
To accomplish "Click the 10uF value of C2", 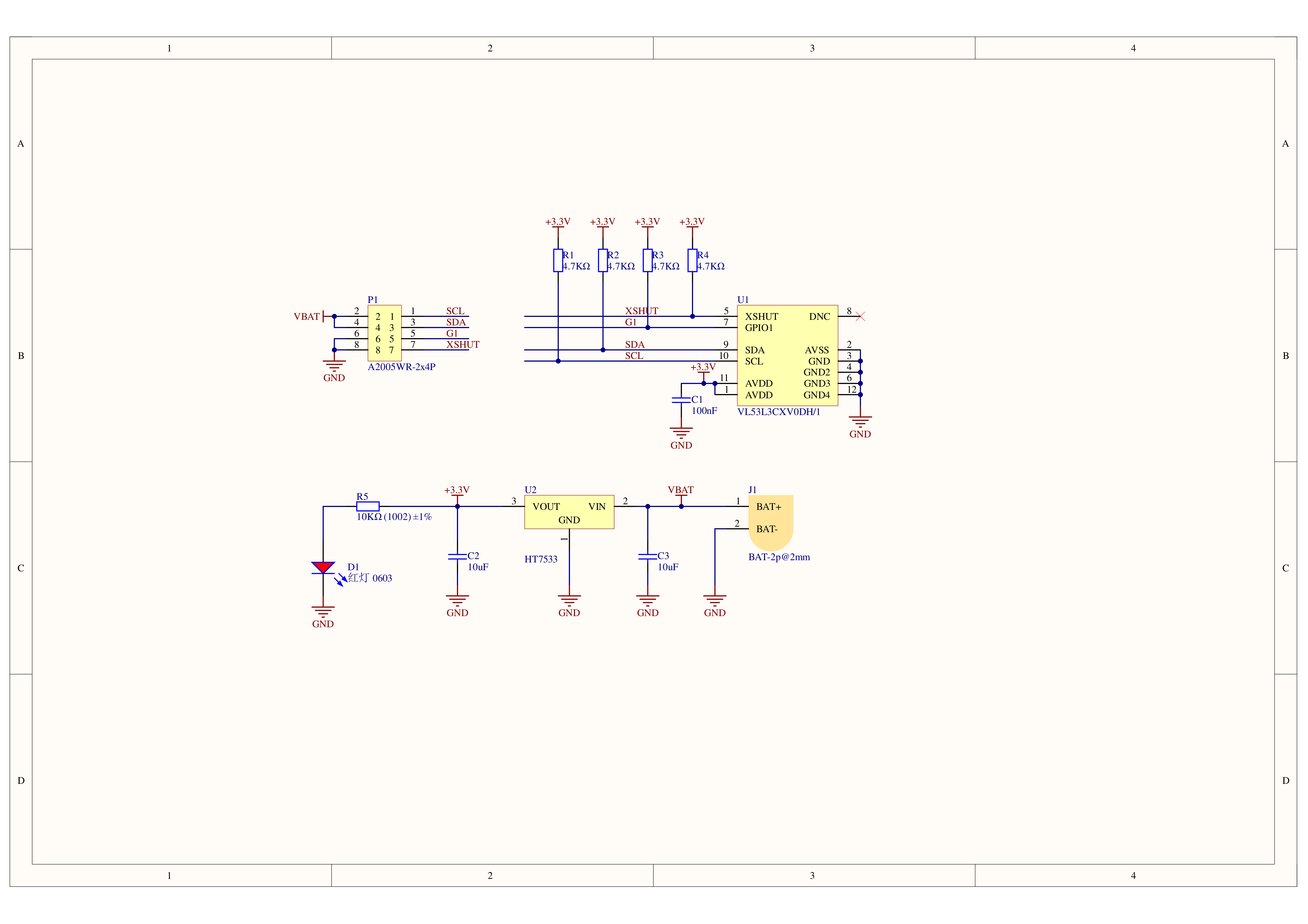I will (x=478, y=567).
